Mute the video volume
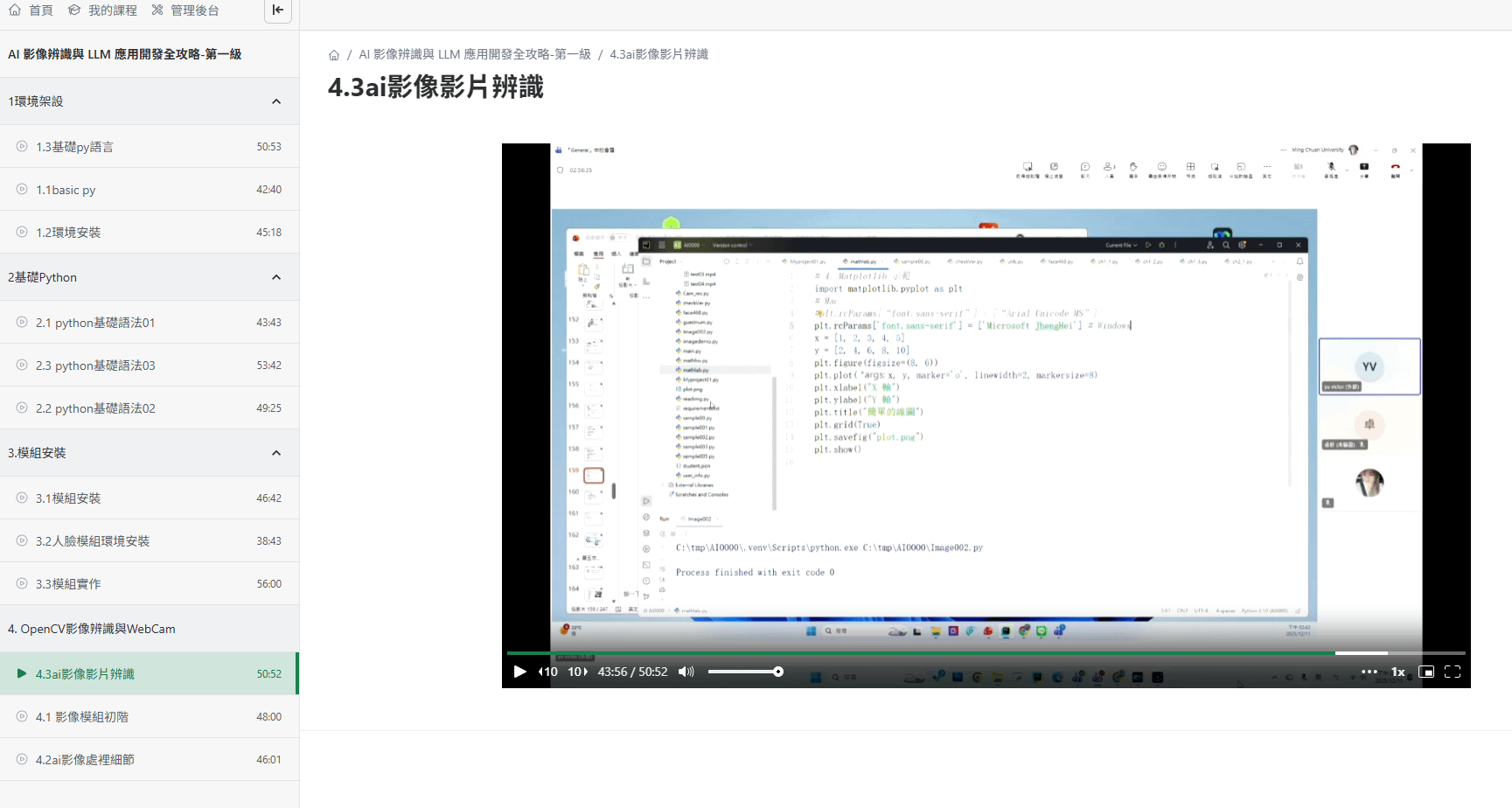The width and height of the screenshot is (1512, 808). coord(686,672)
